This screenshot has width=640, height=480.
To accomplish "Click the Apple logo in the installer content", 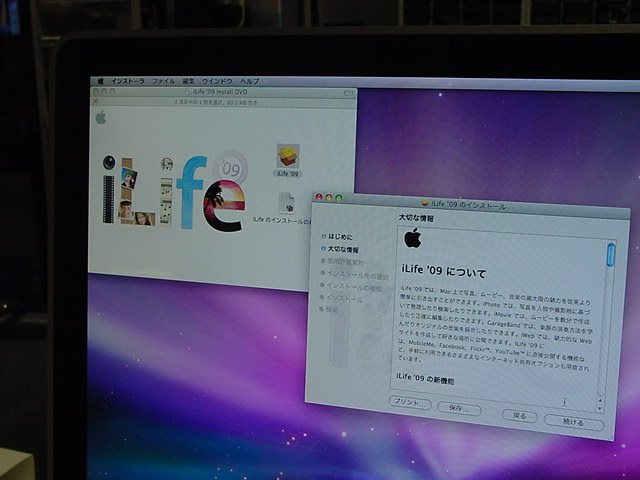I will point(413,238).
